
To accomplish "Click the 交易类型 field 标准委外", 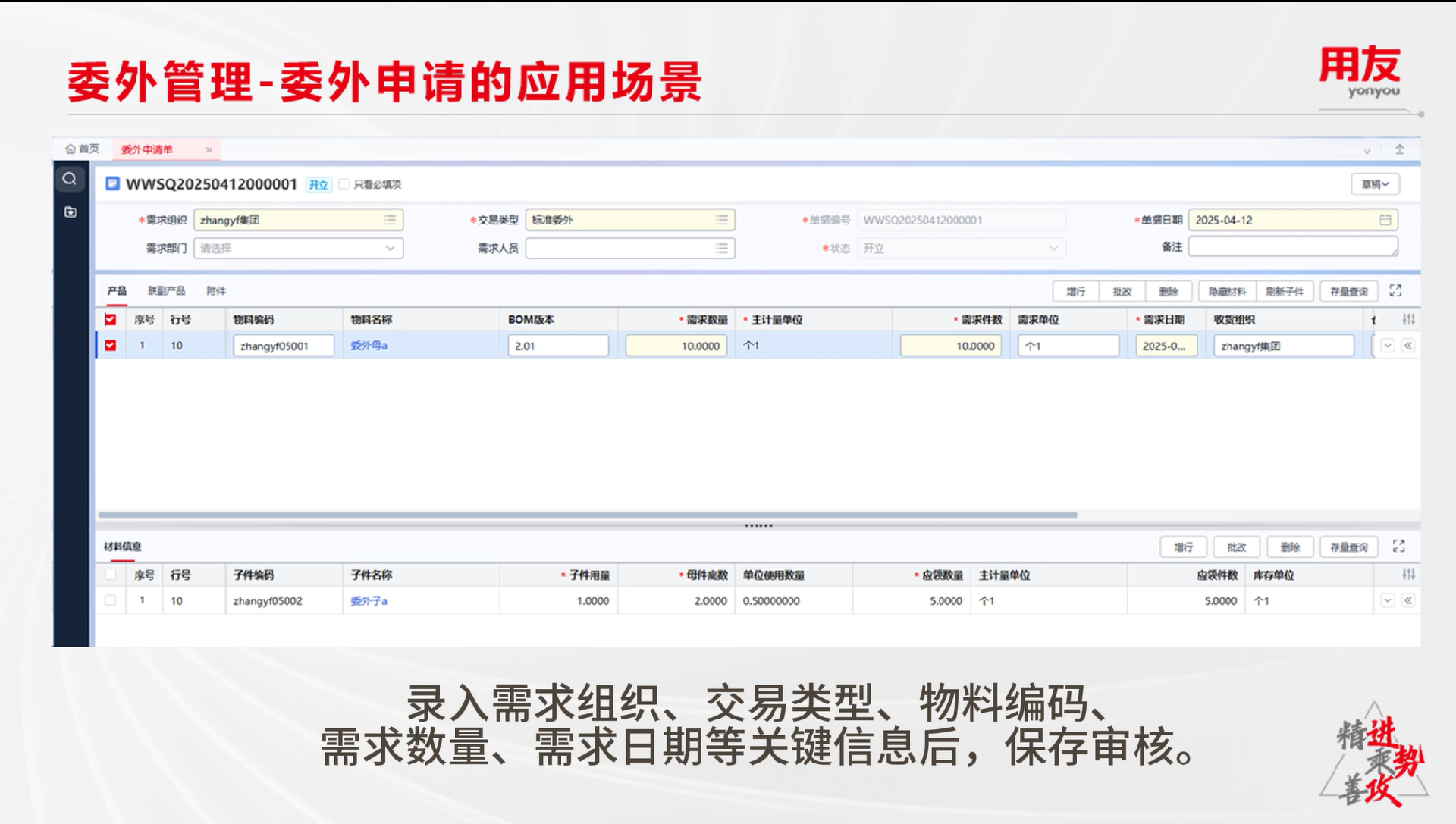I will click(630, 220).
